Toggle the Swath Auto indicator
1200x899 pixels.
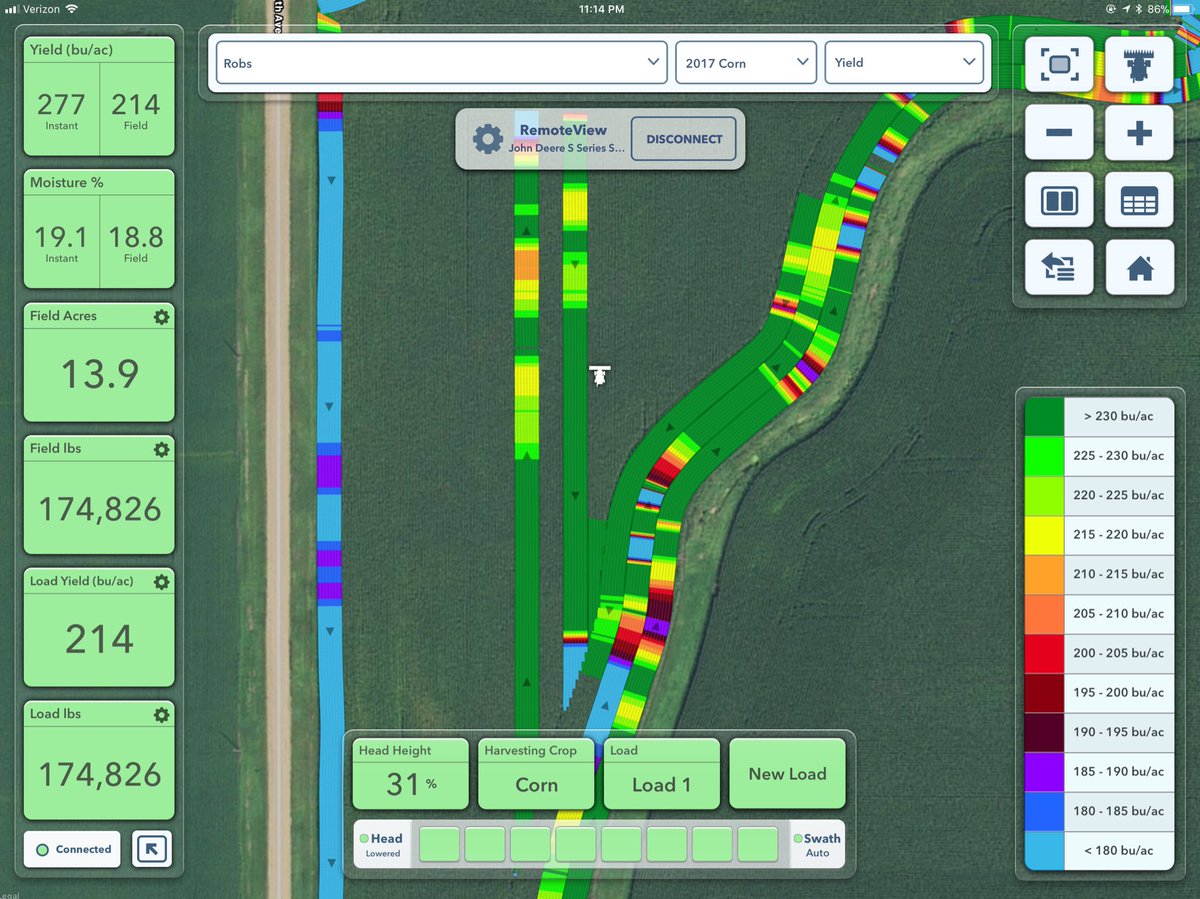(817, 845)
